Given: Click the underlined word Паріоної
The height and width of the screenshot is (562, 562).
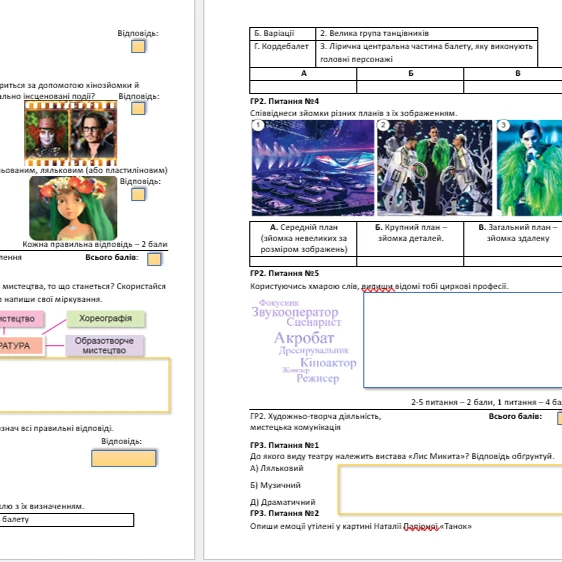Looking at the screenshot, I should click(x=421, y=527).
